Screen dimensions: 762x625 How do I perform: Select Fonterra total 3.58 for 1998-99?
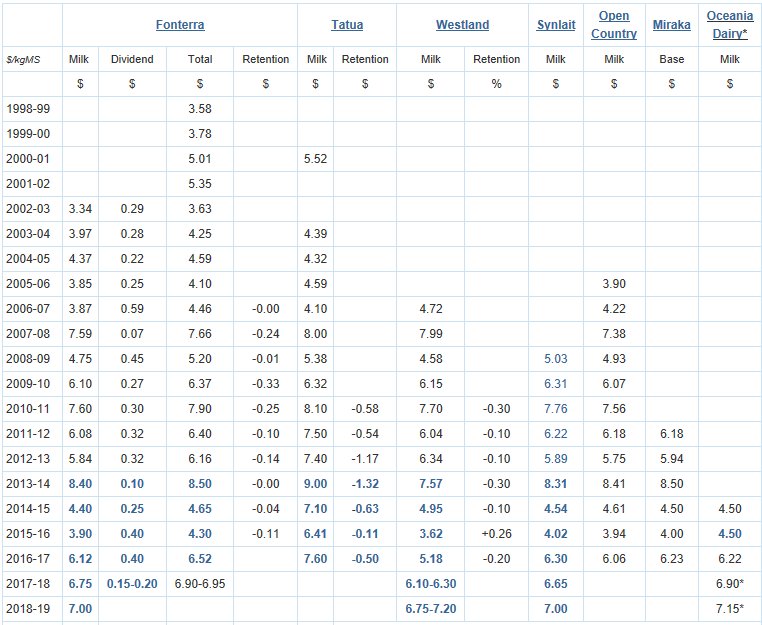[x=200, y=109]
